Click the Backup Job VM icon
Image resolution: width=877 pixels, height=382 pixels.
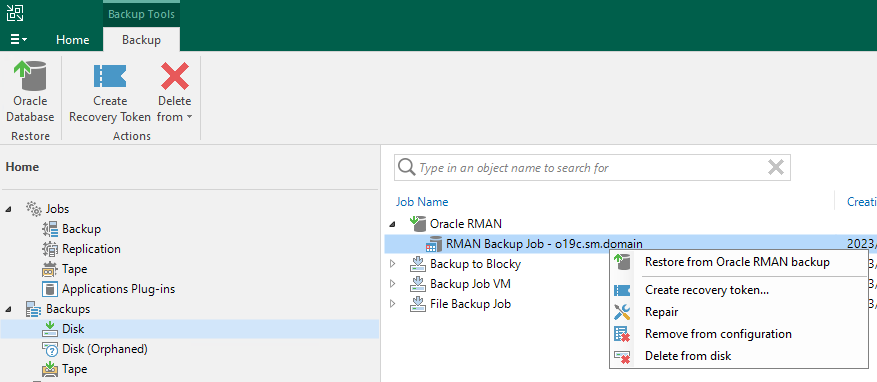(417, 284)
